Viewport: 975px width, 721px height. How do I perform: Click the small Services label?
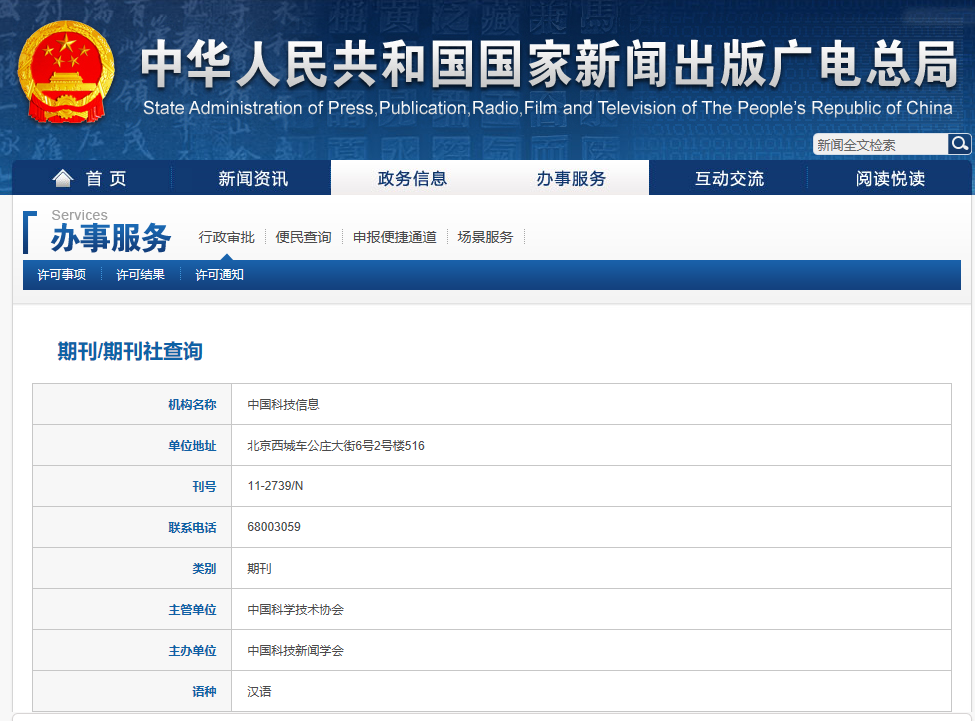80,215
